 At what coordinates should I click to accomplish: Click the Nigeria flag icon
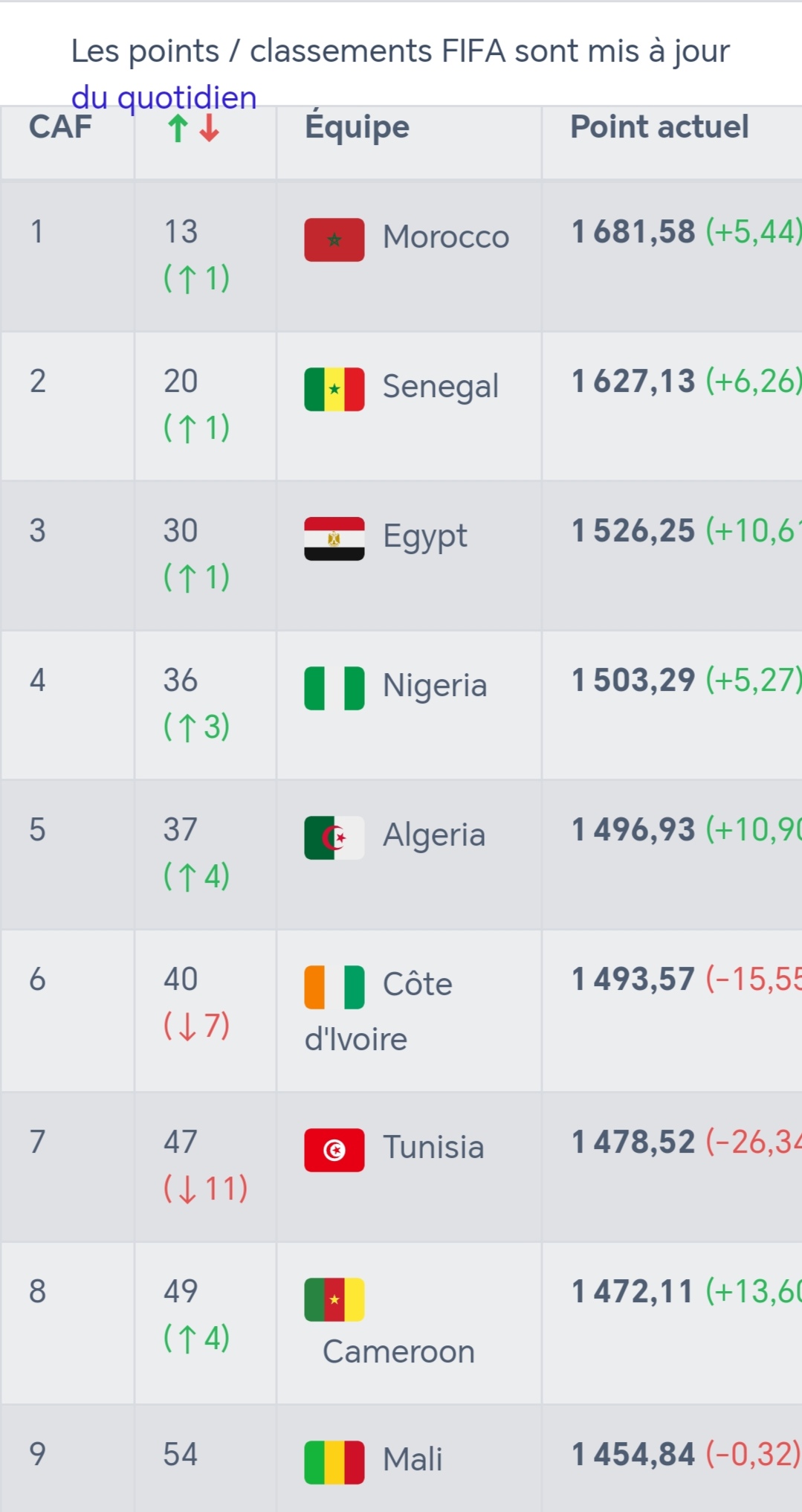pyautogui.click(x=334, y=688)
